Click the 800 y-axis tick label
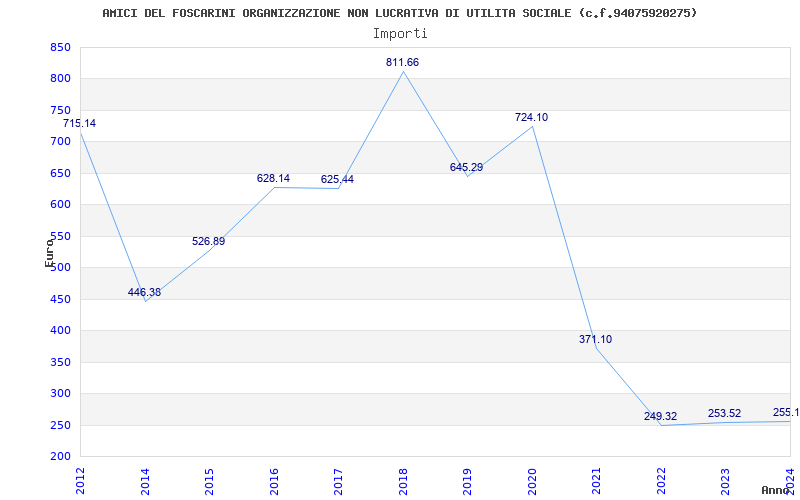 [x=60, y=79]
